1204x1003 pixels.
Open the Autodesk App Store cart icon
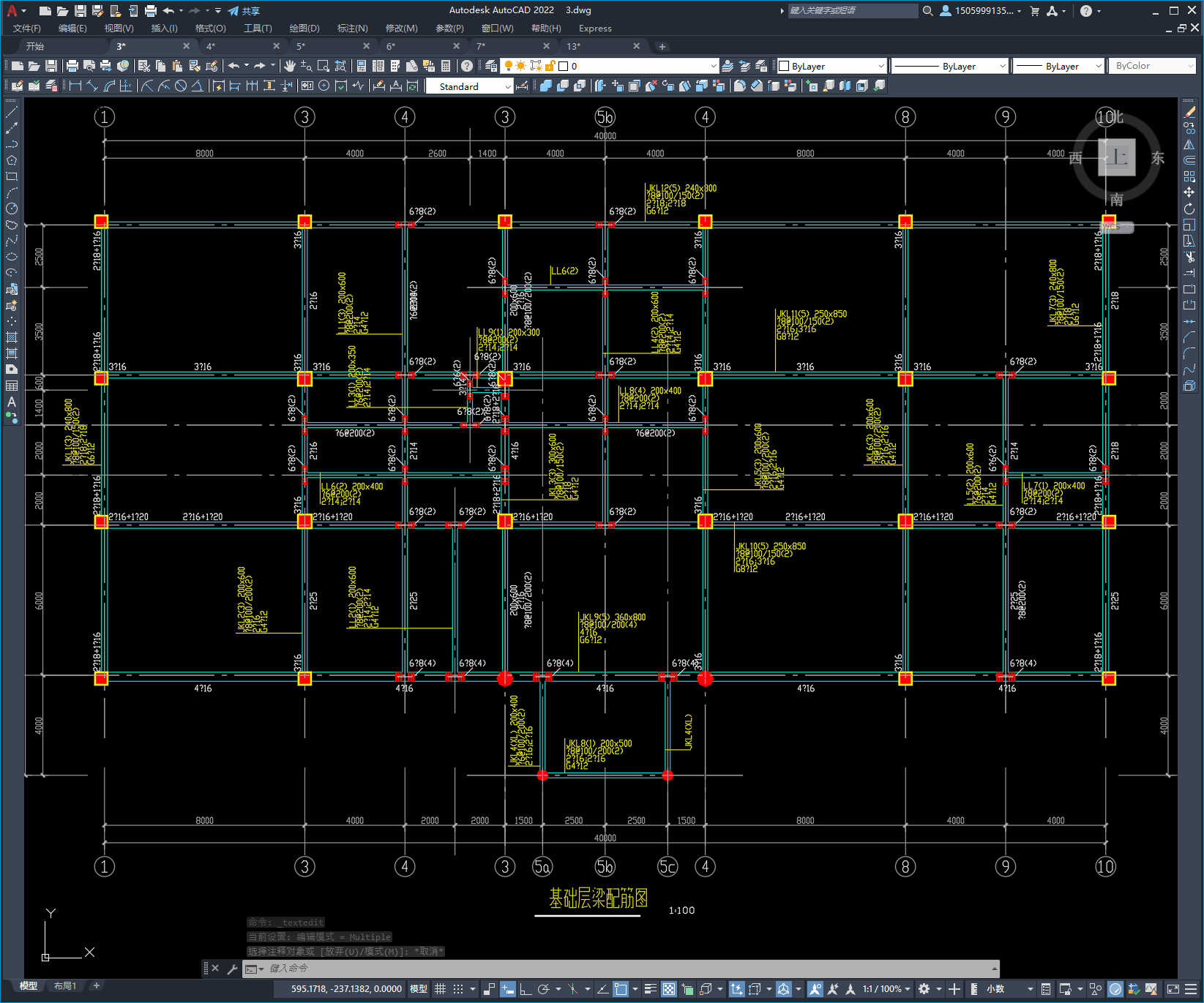pos(1035,11)
